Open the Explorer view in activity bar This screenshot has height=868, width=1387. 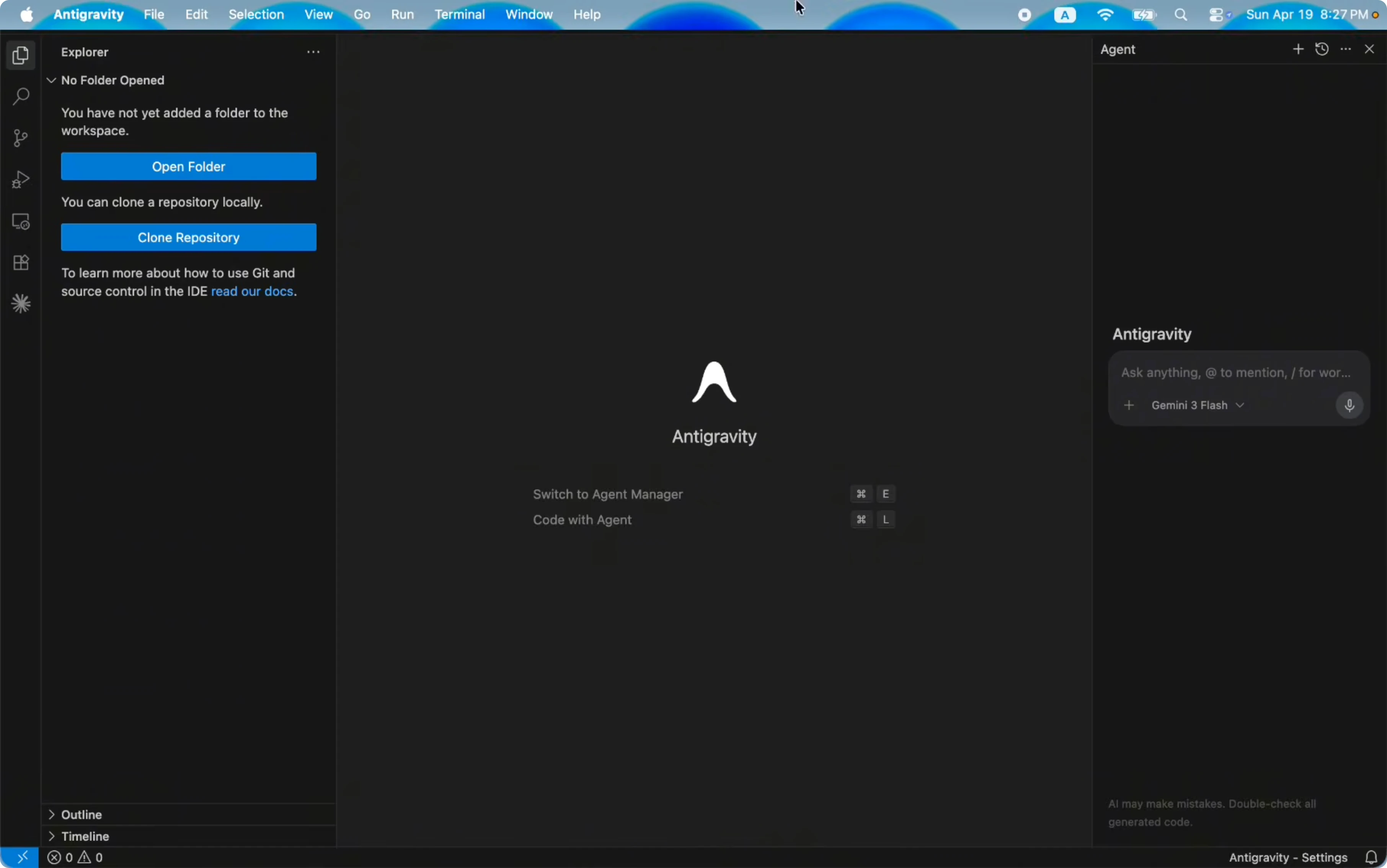pyautogui.click(x=21, y=56)
